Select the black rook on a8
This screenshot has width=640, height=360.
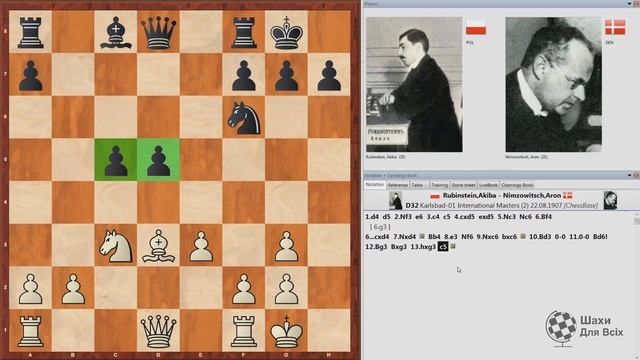[x=31, y=32]
